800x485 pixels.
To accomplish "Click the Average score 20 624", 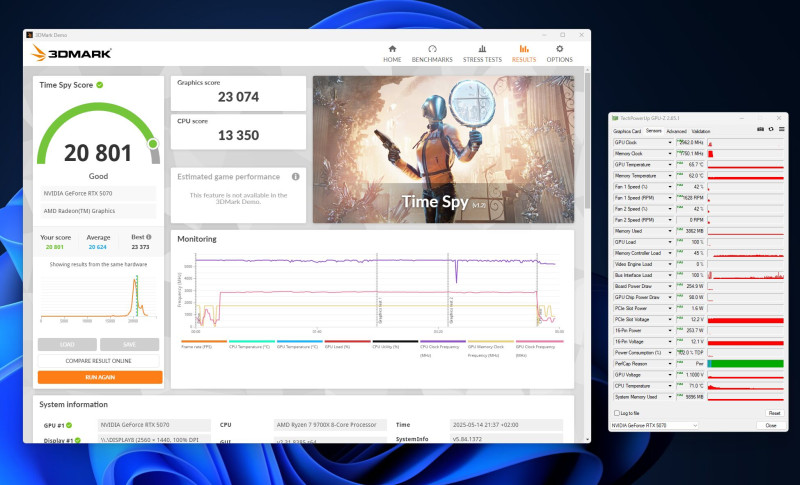I will pos(97,247).
